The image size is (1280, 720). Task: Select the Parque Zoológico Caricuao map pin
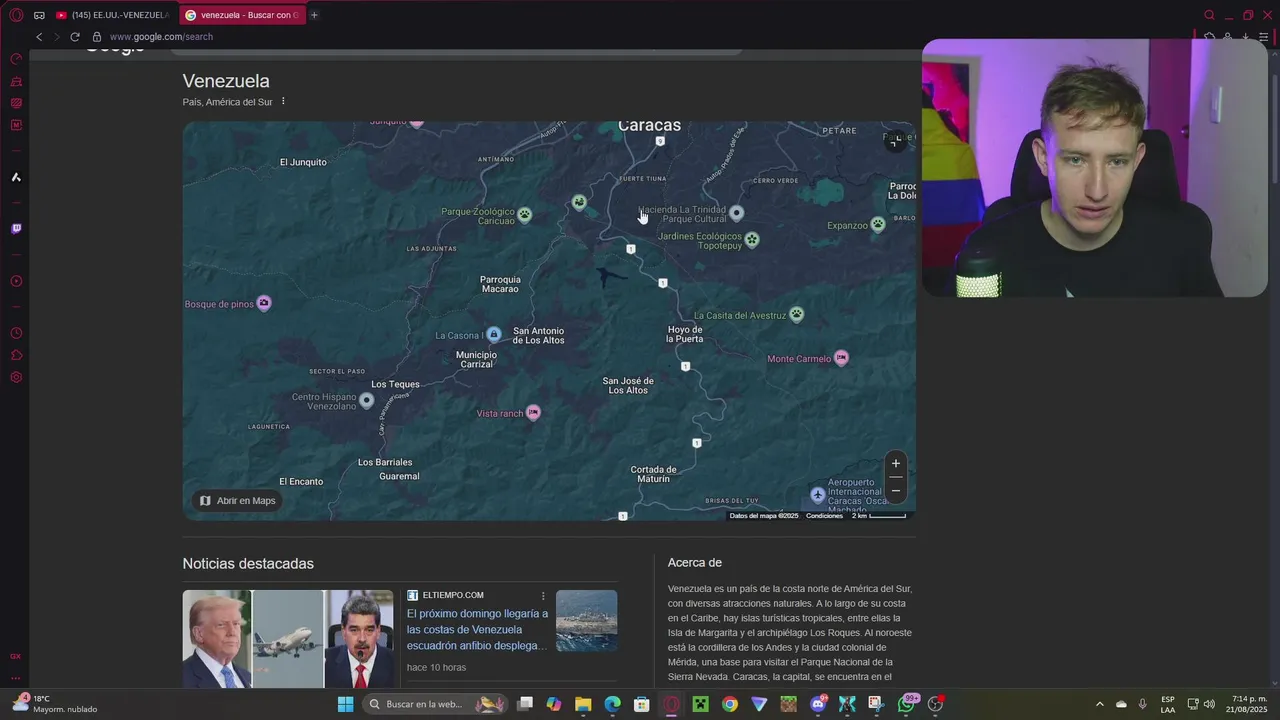pos(524,215)
